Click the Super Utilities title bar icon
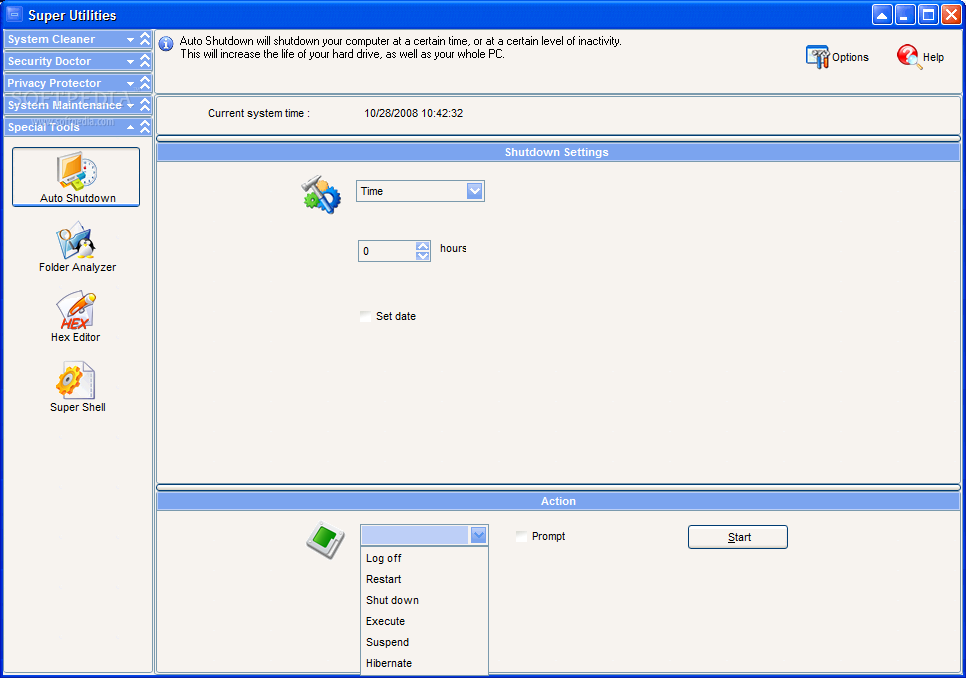This screenshot has height=678, width=966. pyautogui.click(x=14, y=14)
